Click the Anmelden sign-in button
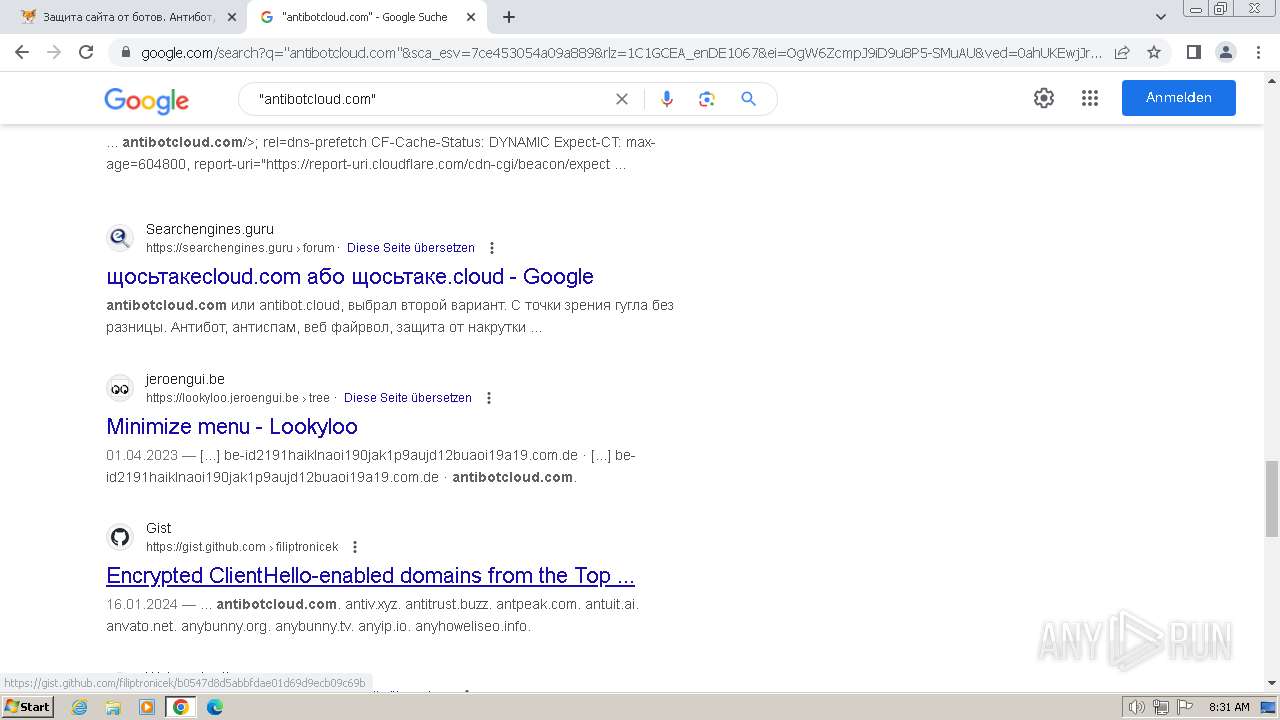Viewport: 1280px width, 720px height. 1179,98
